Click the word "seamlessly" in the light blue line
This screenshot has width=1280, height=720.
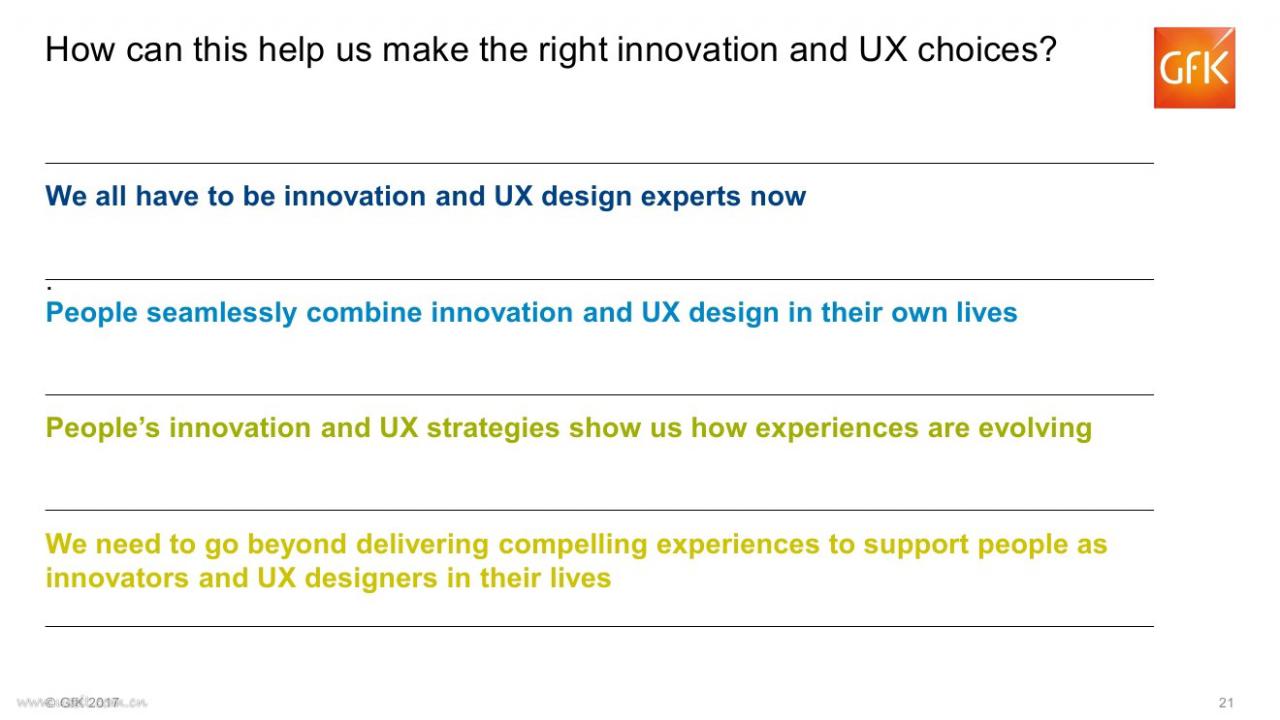click(x=222, y=313)
